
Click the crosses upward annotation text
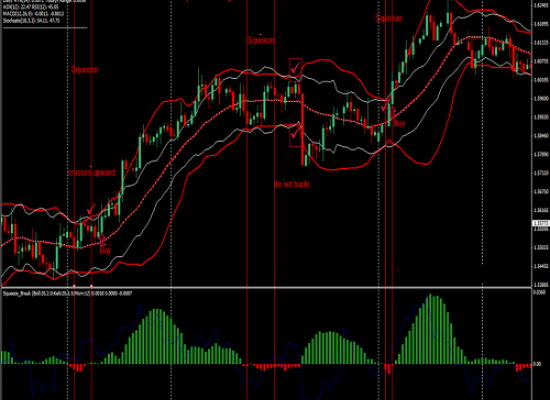pyautogui.click(x=91, y=173)
